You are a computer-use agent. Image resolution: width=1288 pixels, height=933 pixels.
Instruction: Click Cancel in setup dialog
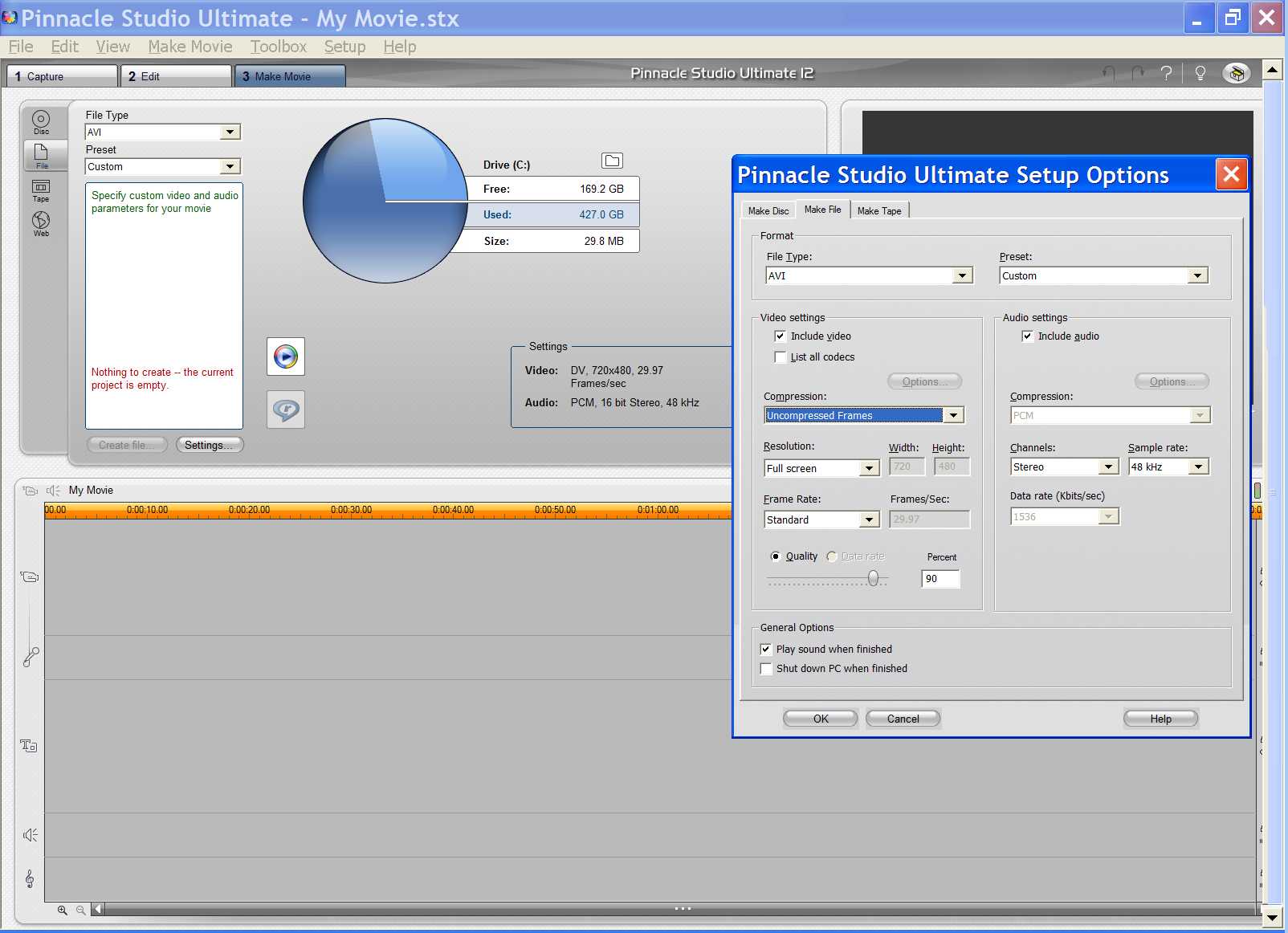[903, 719]
